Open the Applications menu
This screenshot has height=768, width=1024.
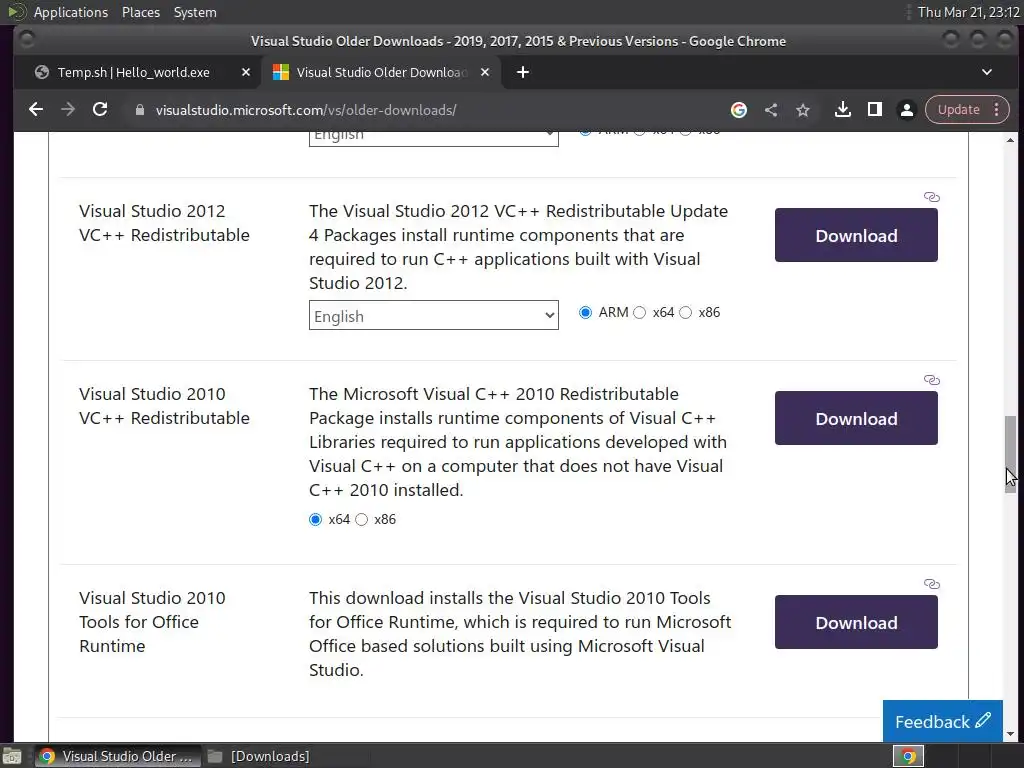pos(71,12)
